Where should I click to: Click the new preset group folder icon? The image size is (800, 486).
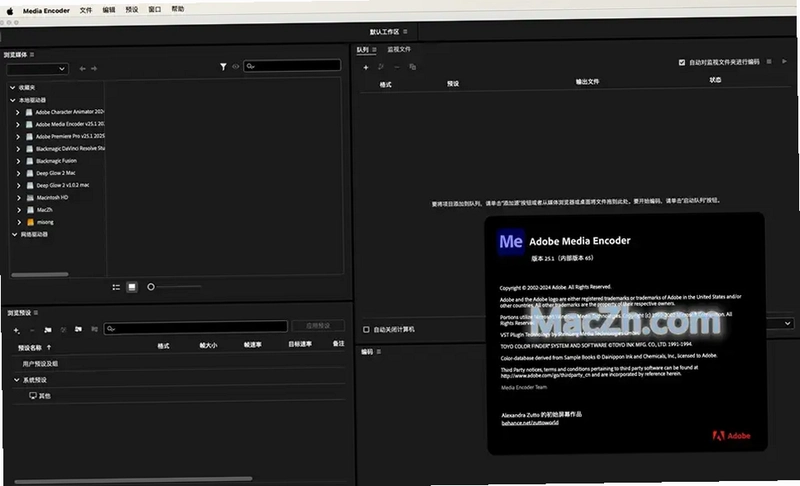pyautogui.click(x=48, y=330)
